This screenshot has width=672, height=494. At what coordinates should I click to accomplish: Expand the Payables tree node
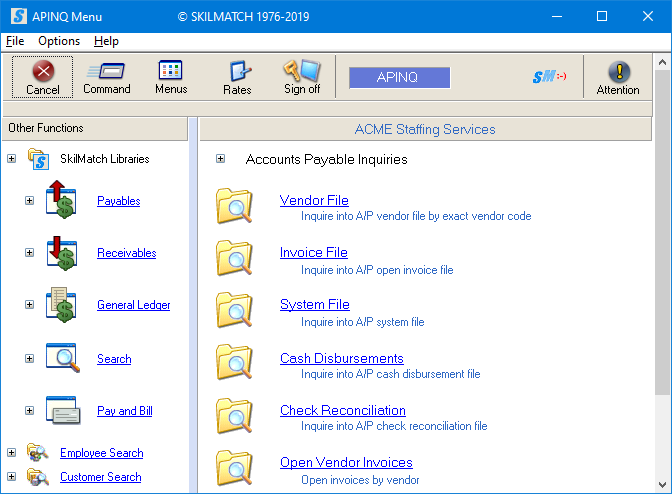coord(29,201)
